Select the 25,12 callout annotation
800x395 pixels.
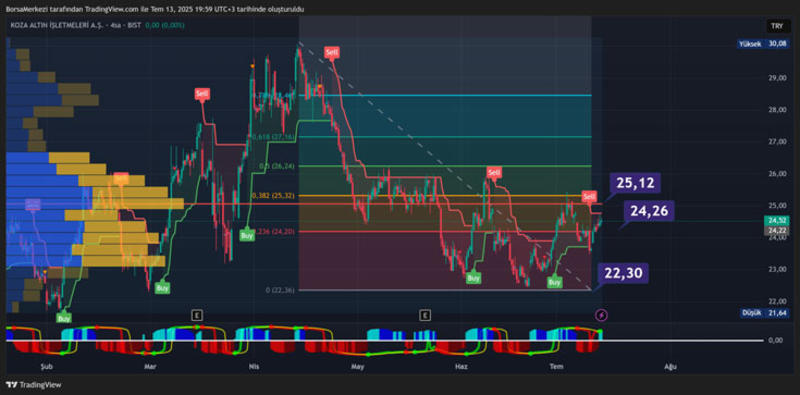(x=635, y=183)
